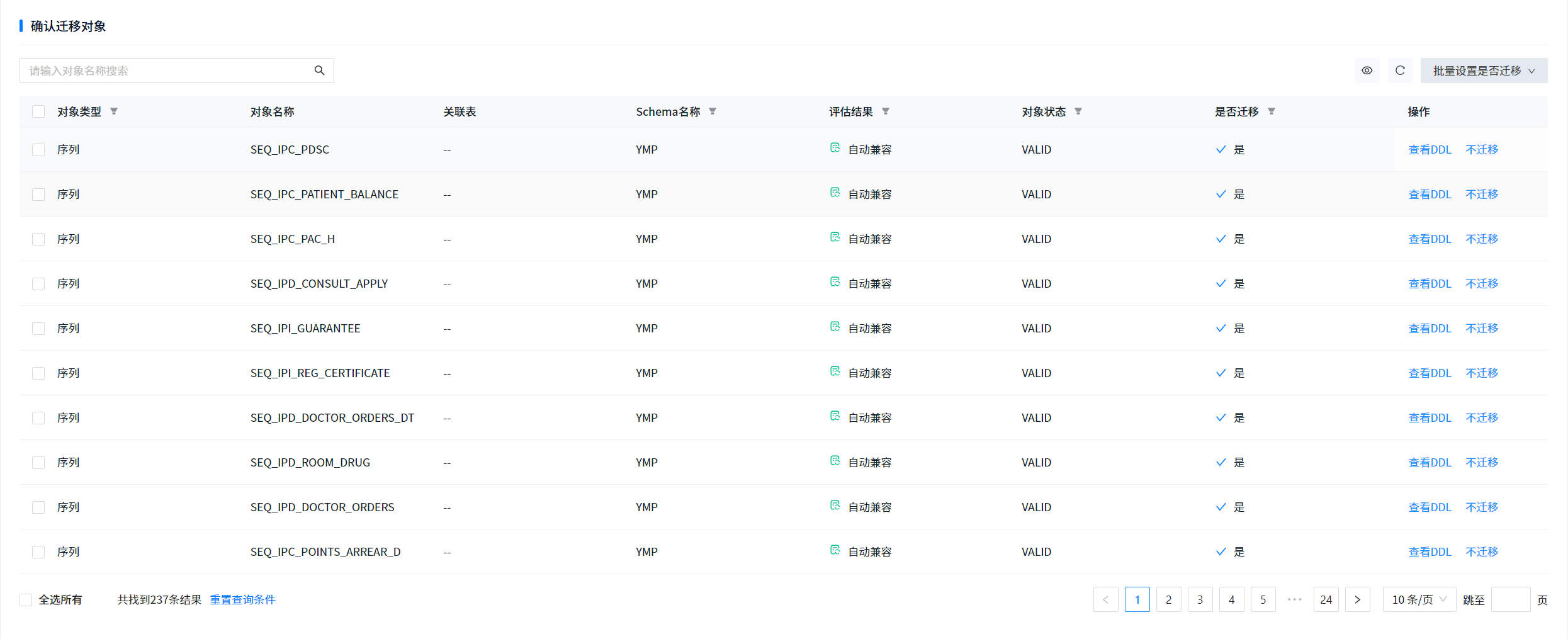The height and width of the screenshot is (639, 1568).
Task: Open the Schema名称 column filter icon
Action: [x=713, y=111]
